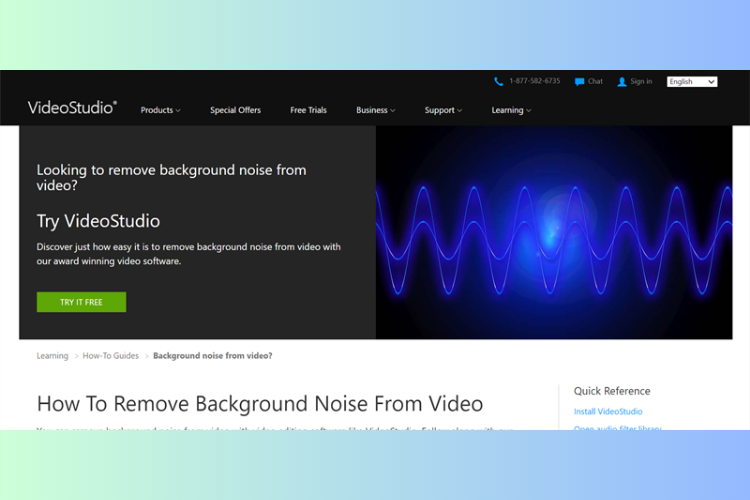The width and height of the screenshot is (750, 500).
Task: Expand the Business menu
Action: 375,110
